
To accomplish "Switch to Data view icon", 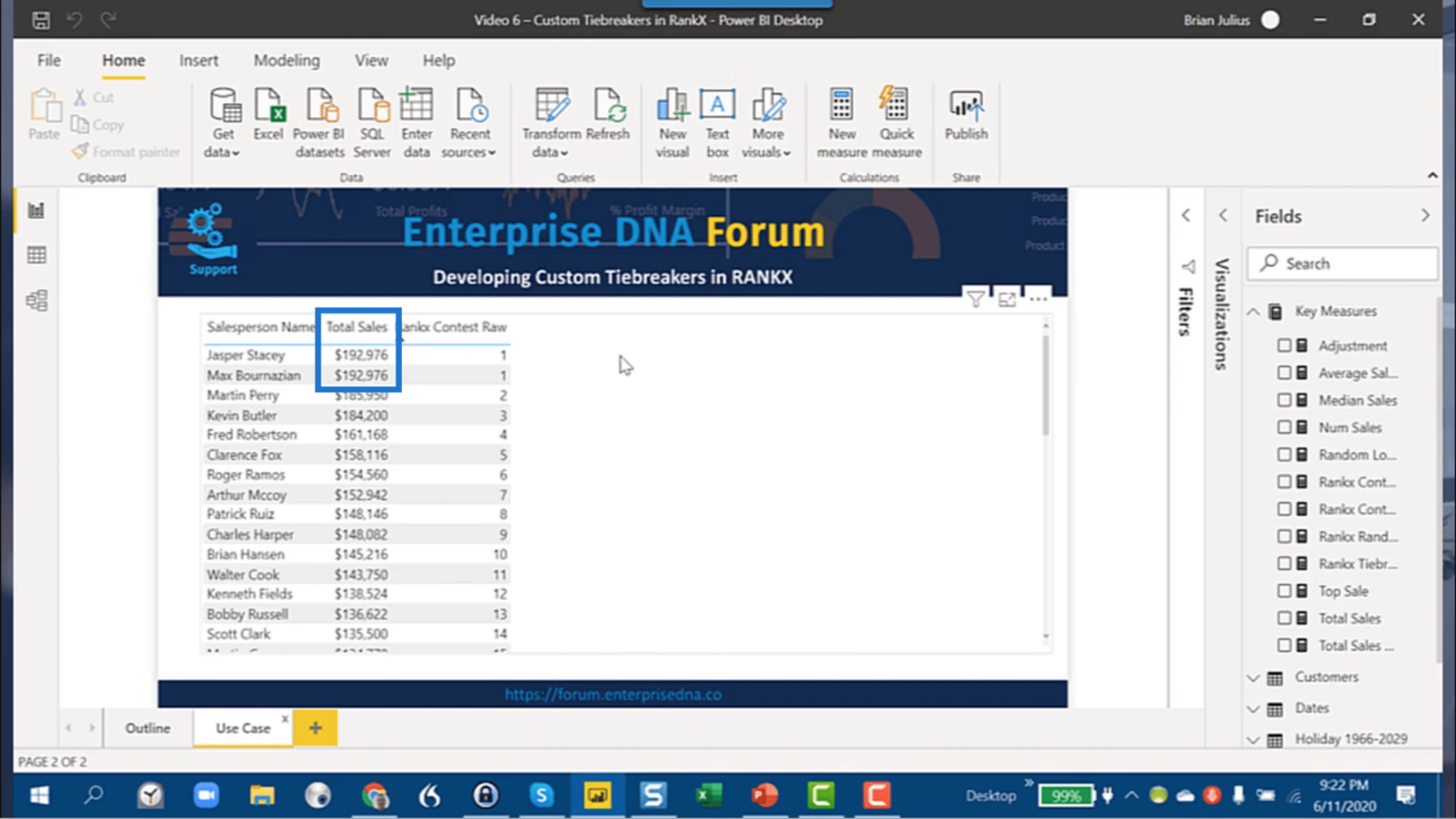I will coord(36,255).
